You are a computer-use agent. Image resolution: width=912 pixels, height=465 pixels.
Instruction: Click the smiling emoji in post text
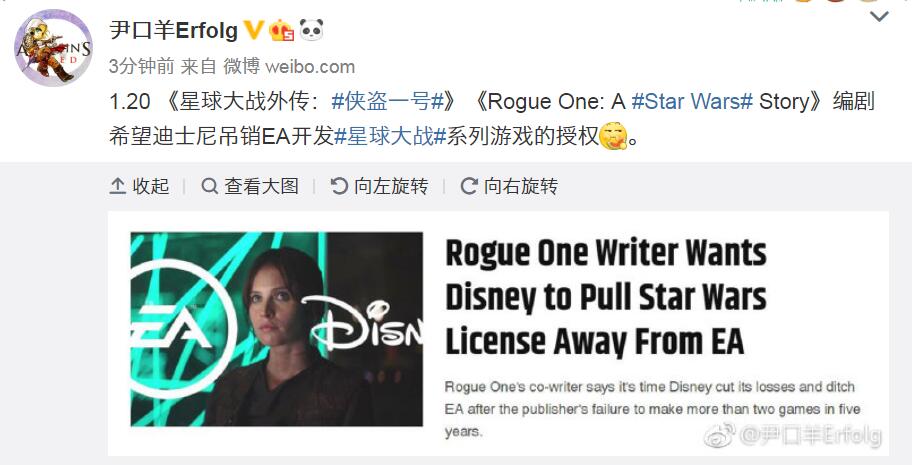click(x=613, y=136)
